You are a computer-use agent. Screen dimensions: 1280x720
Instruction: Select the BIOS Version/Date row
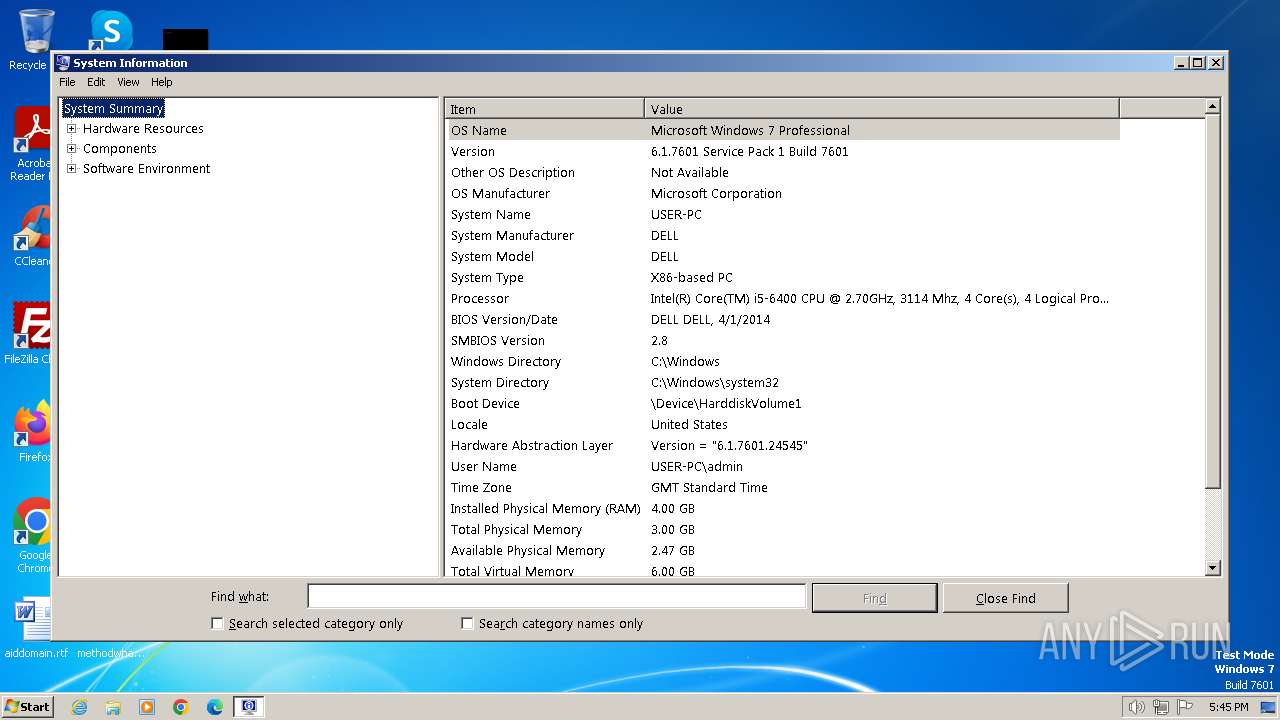coord(783,319)
